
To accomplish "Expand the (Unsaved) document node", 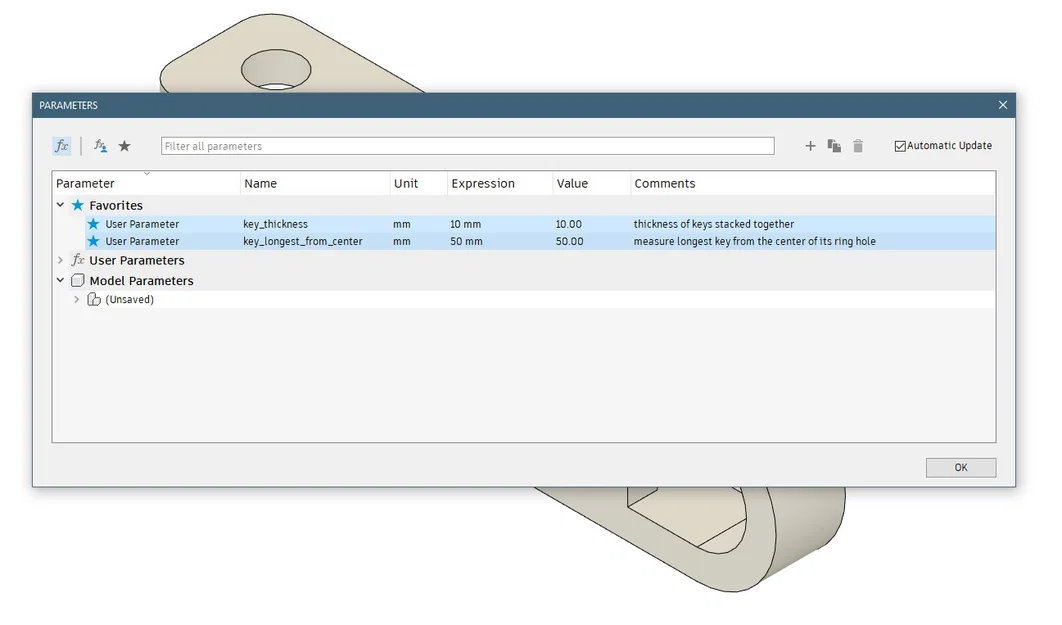I will pyautogui.click(x=77, y=299).
